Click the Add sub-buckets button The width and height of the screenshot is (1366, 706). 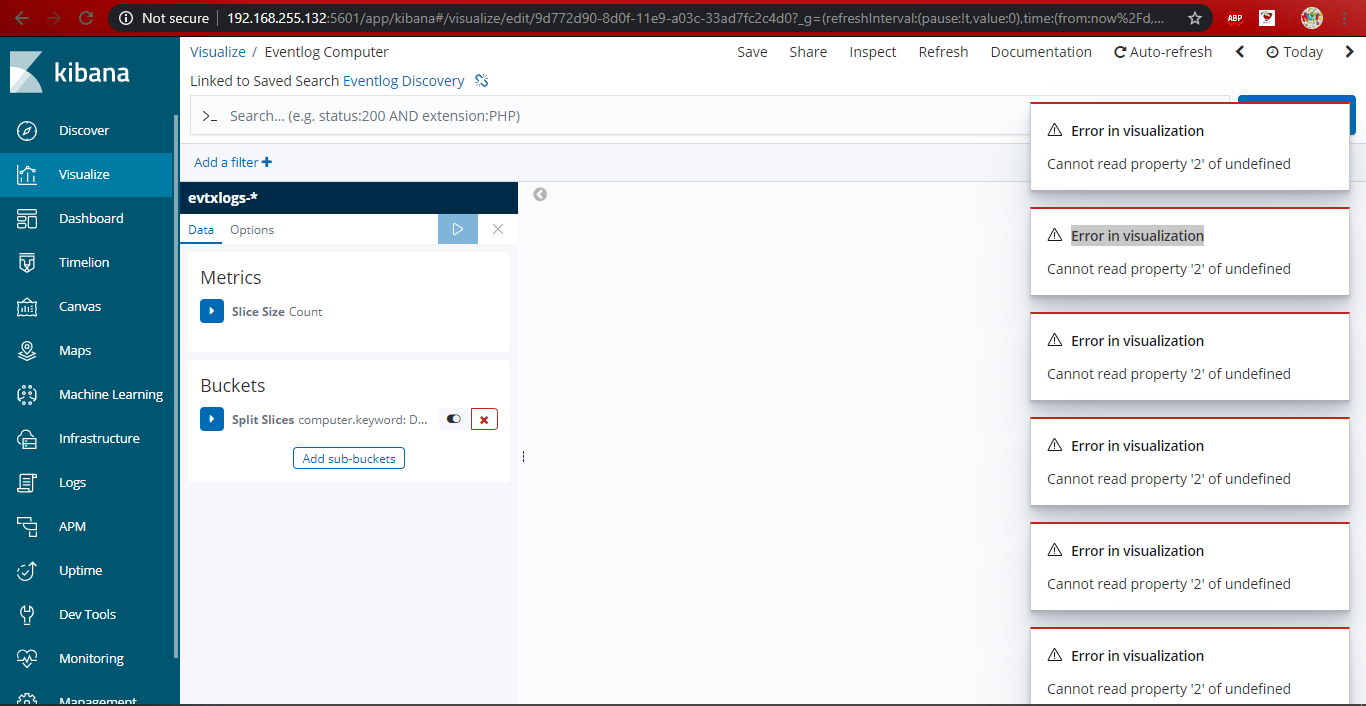tap(348, 457)
